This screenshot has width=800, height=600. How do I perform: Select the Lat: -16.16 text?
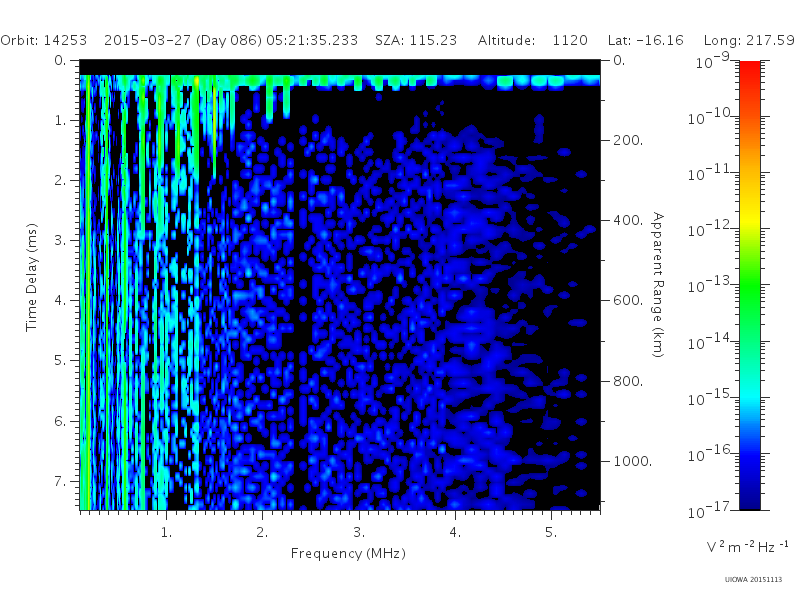pos(645,40)
